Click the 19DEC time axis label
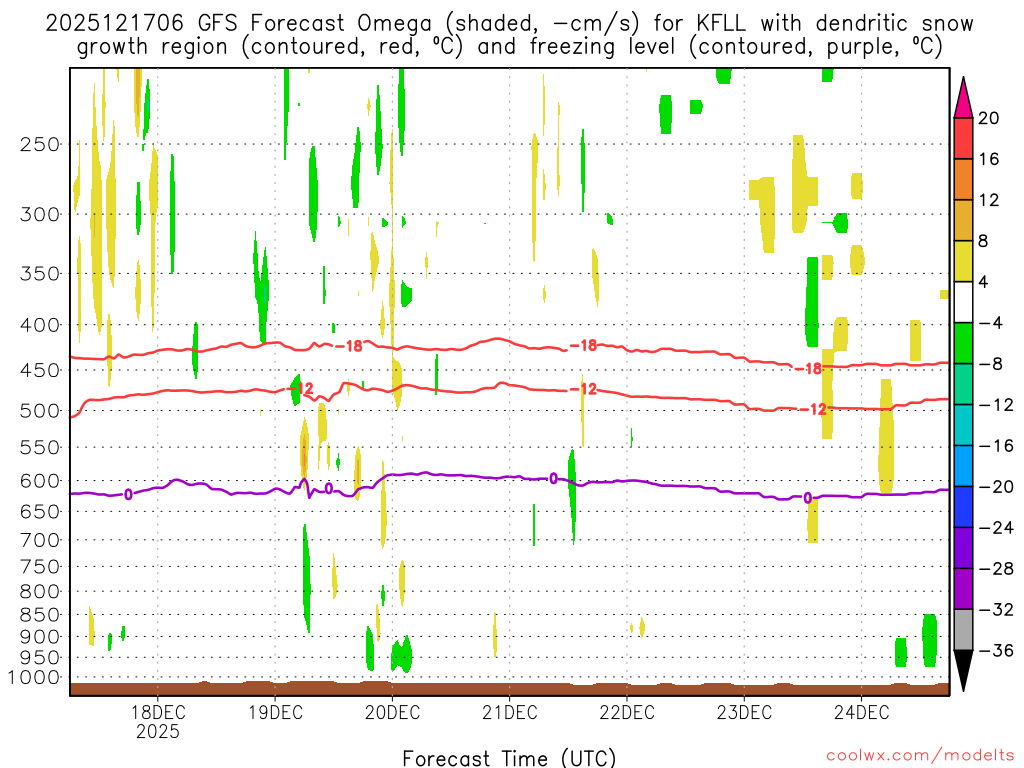The width and height of the screenshot is (1024, 768). pyautogui.click(x=275, y=712)
